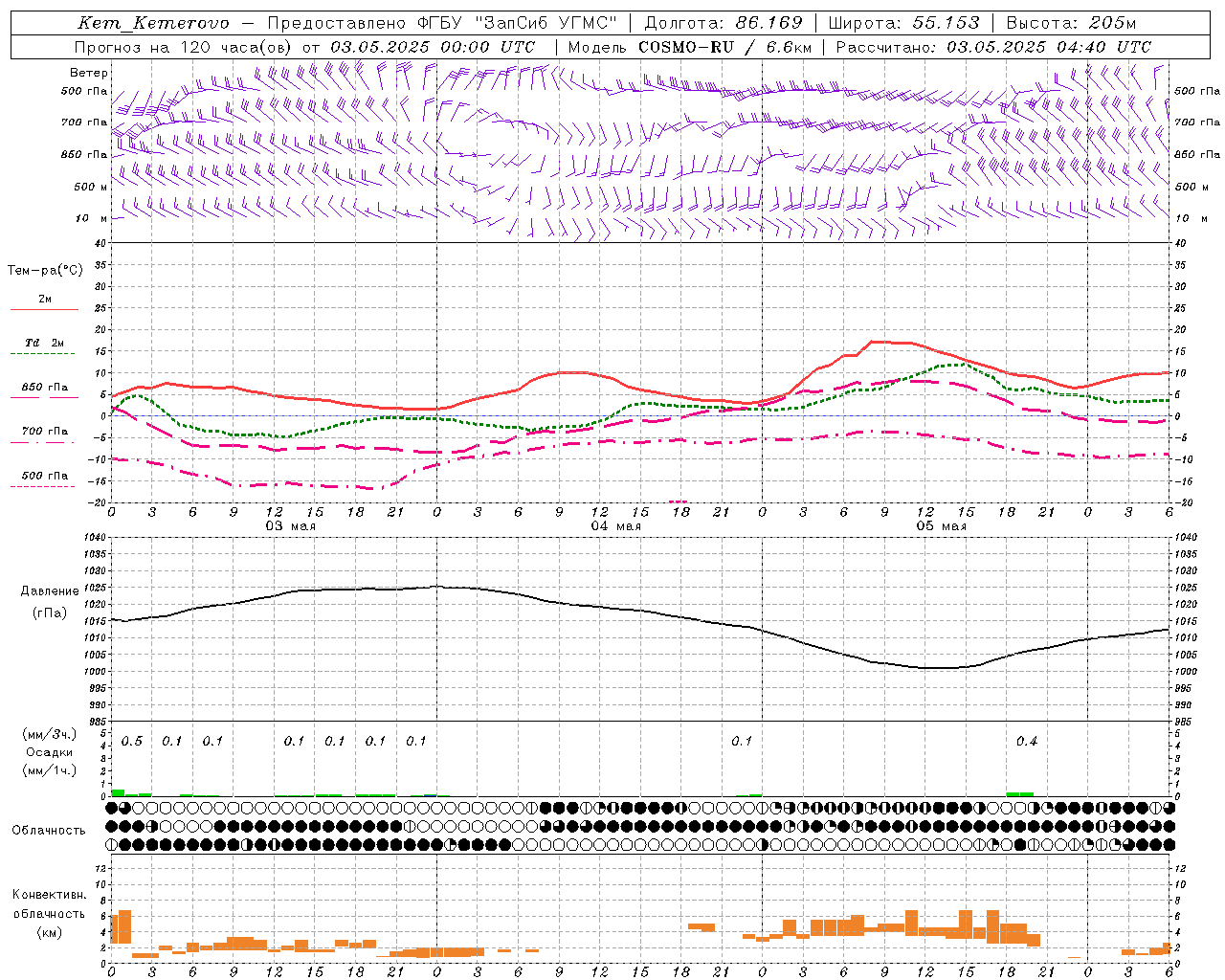Select the Td 2м dew point legend label

coord(45,343)
